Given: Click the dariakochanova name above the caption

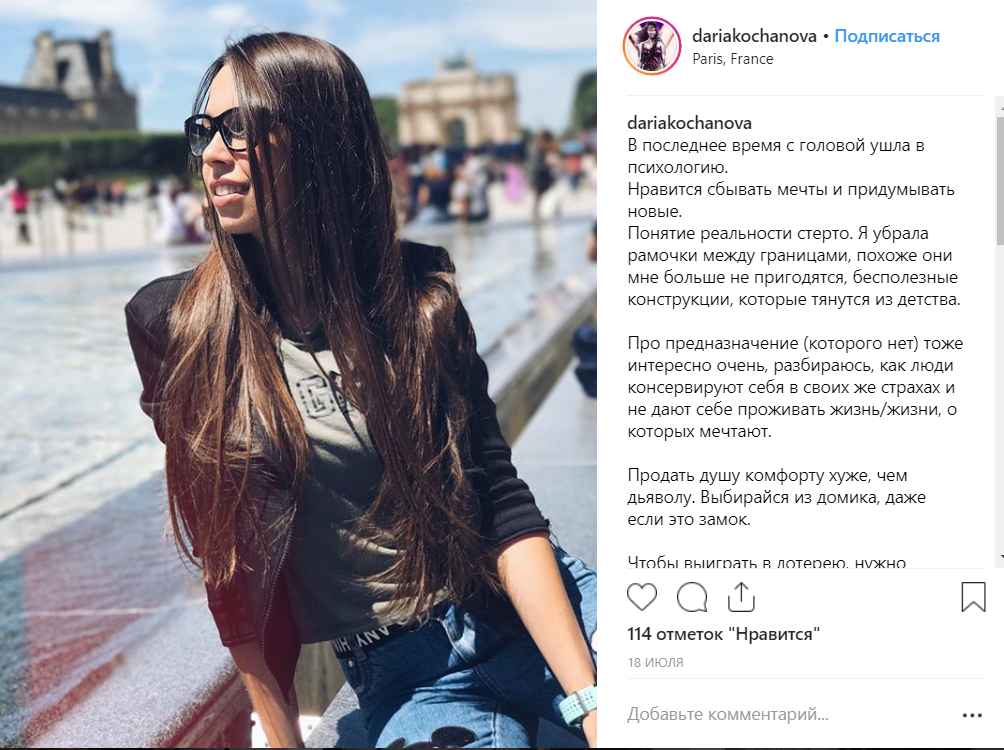Looking at the screenshot, I should click(690, 122).
